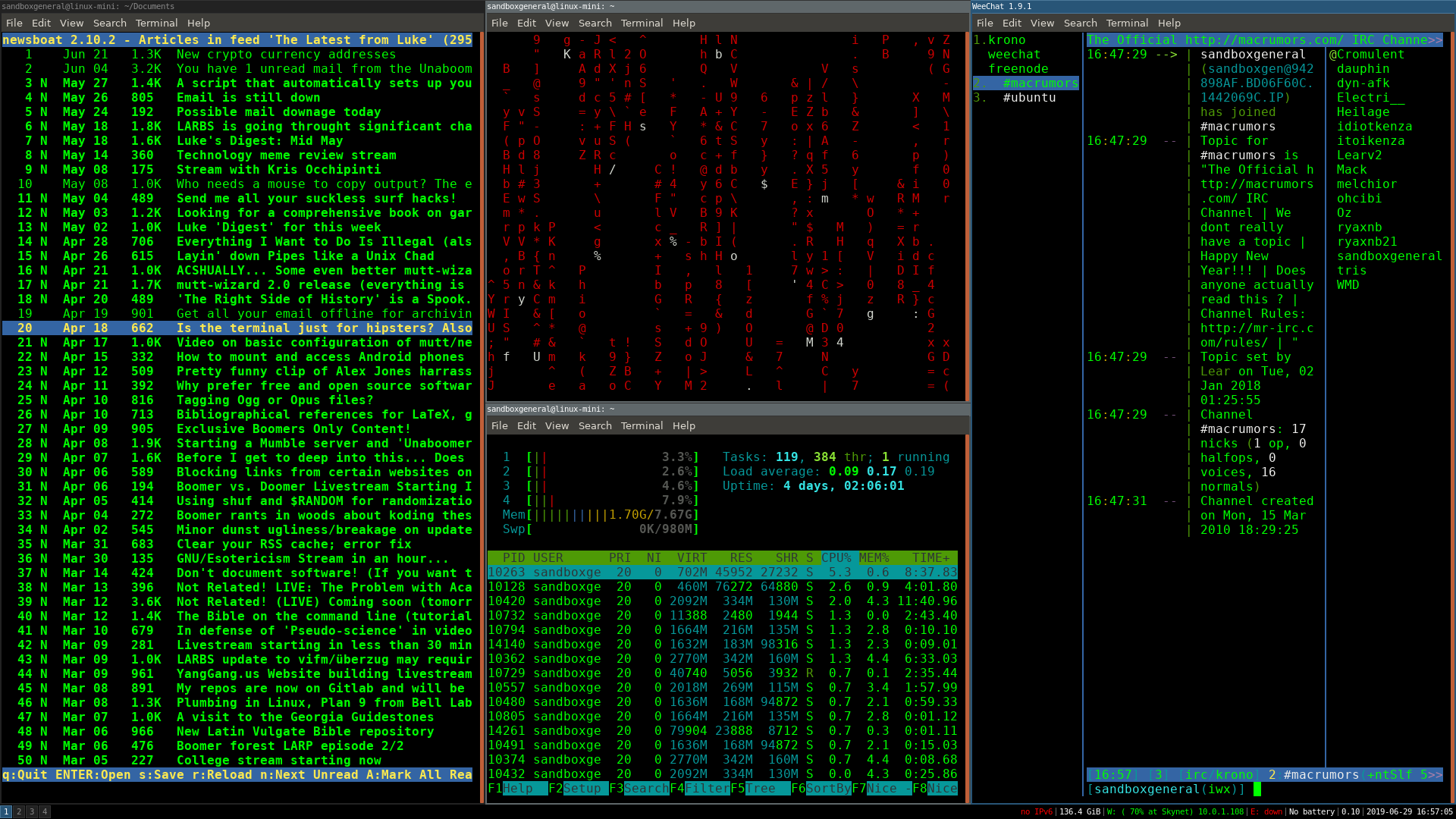
Task: Select article 'New Latin Vulgate Bible repository'
Action: (x=237, y=732)
